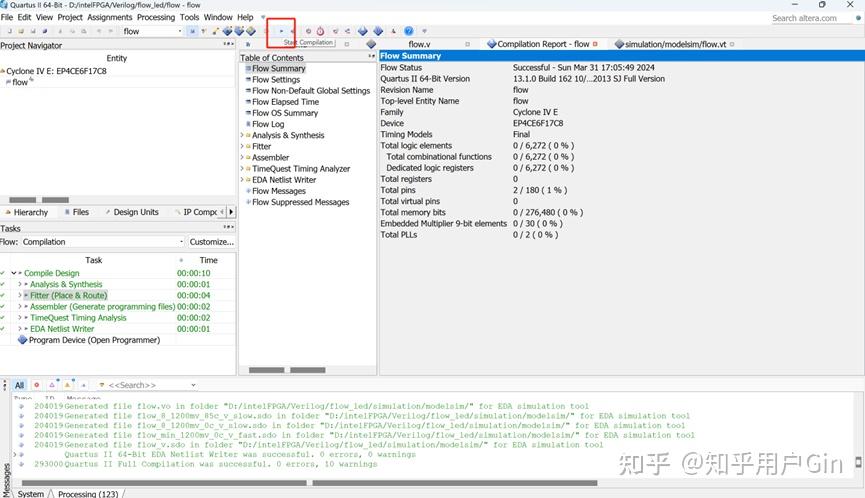This screenshot has height=498, width=865.
Task: Click the Paste toolbar icon
Action: [84, 31]
